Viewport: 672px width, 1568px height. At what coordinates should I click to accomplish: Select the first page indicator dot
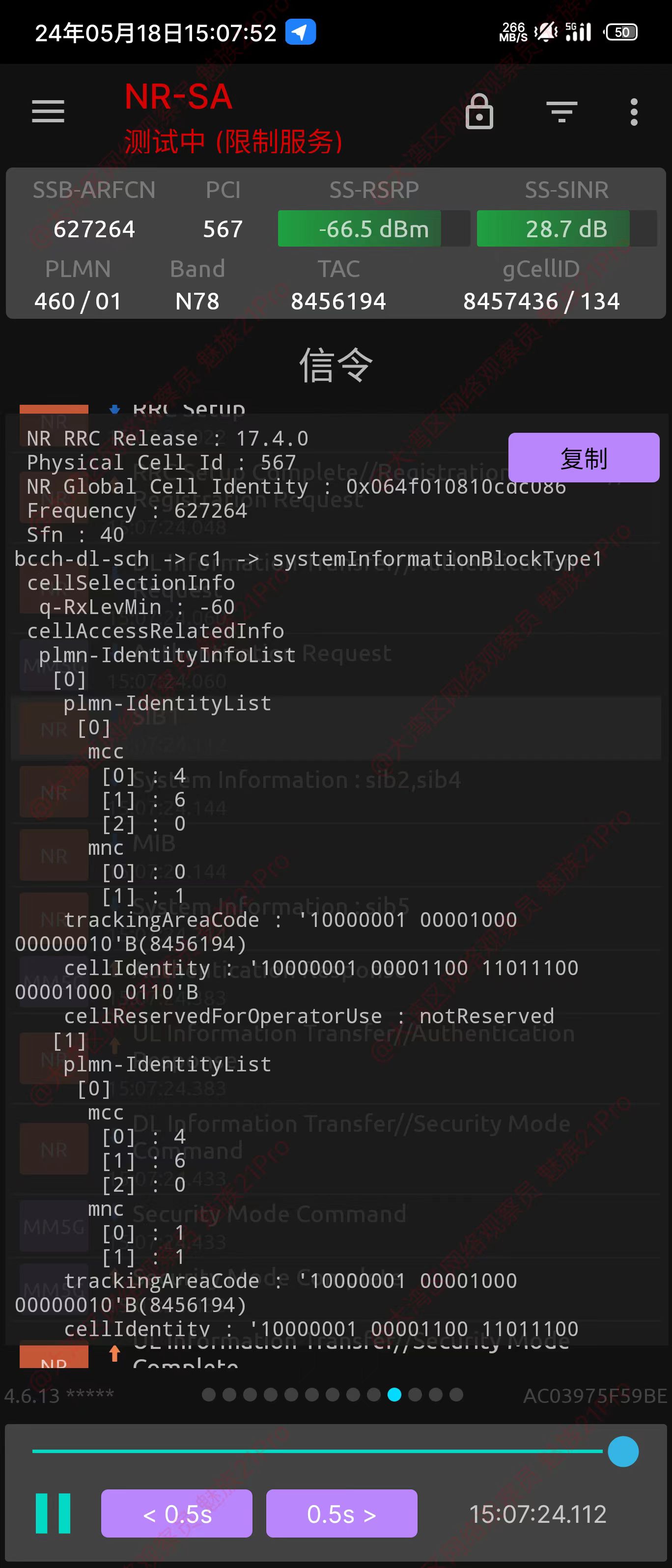[x=209, y=1395]
